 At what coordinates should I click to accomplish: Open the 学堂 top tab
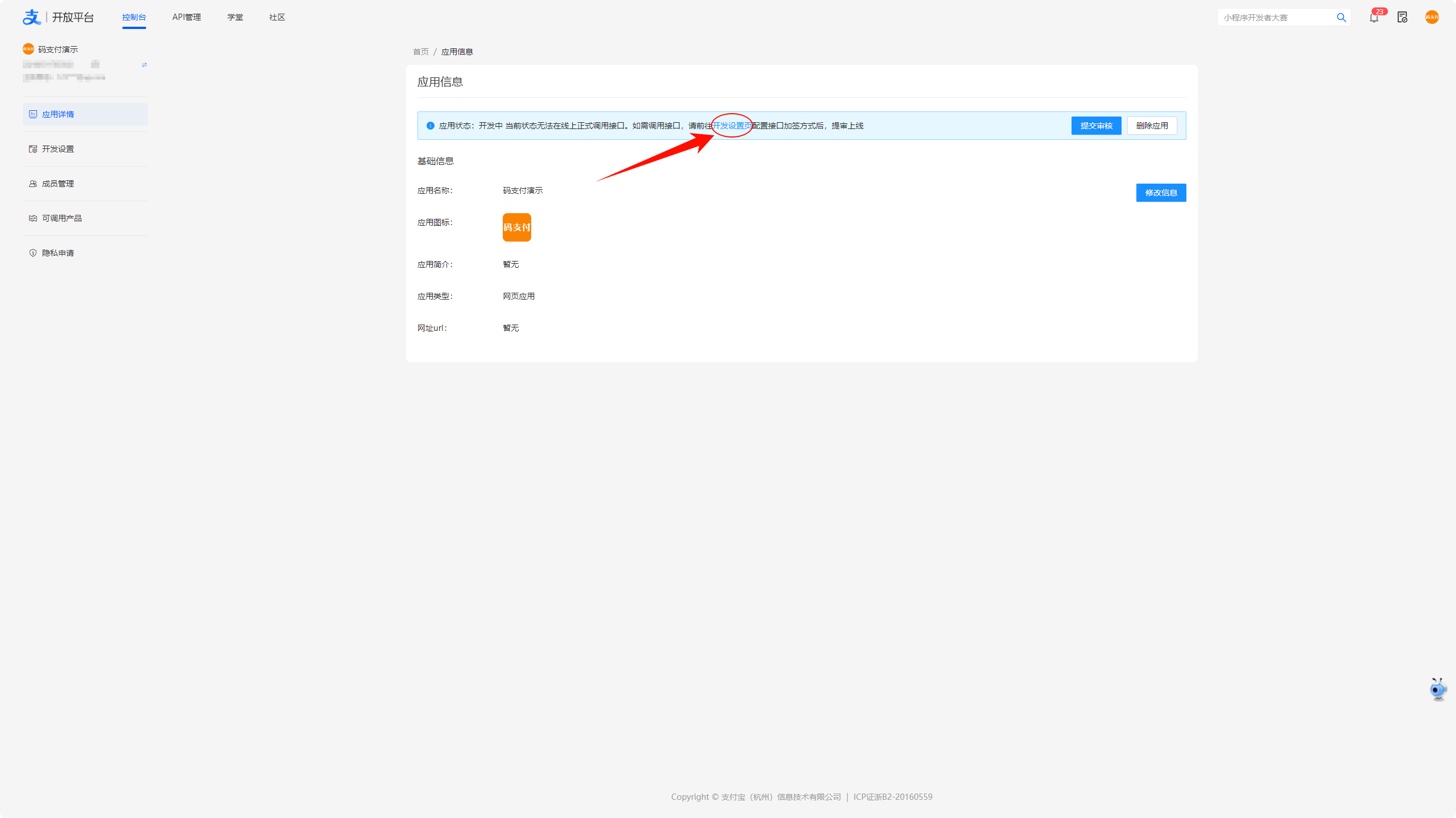click(x=235, y=17)
